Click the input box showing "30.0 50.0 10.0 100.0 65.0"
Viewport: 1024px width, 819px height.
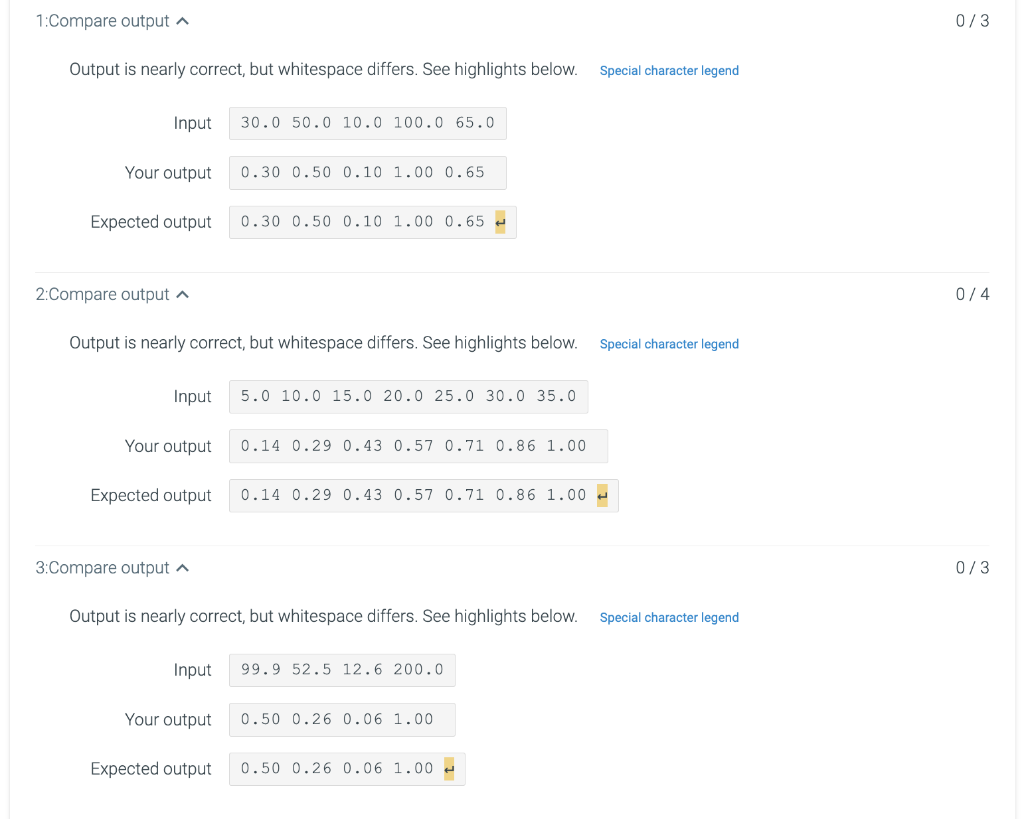coord(367,122)
